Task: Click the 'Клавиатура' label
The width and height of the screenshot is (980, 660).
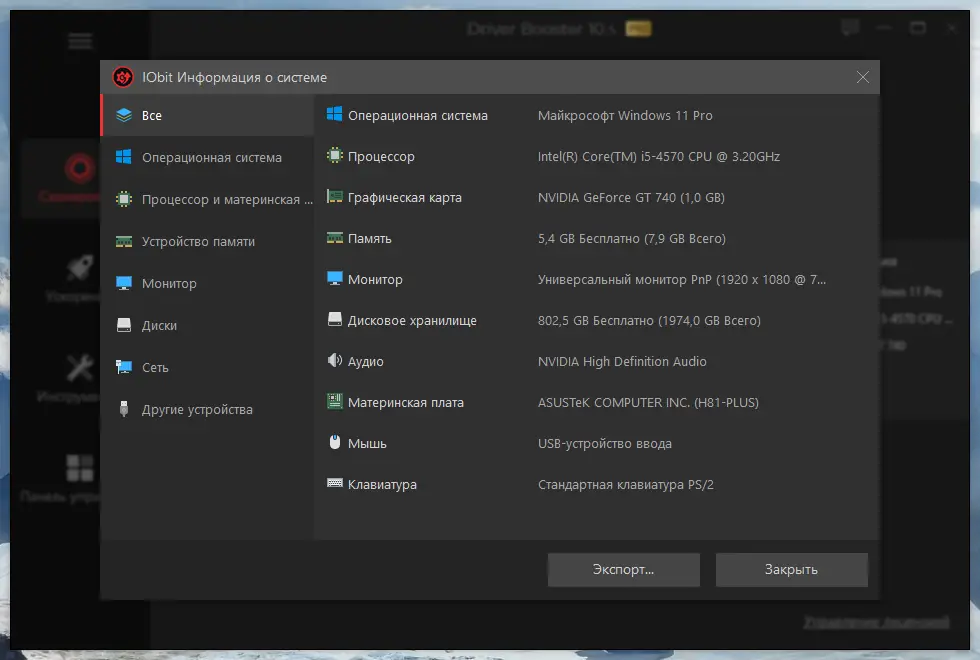Action: coord(382,484)
